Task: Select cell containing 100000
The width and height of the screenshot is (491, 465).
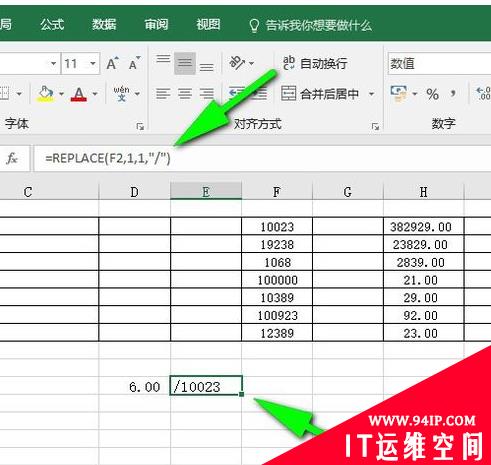Action: 277,280
